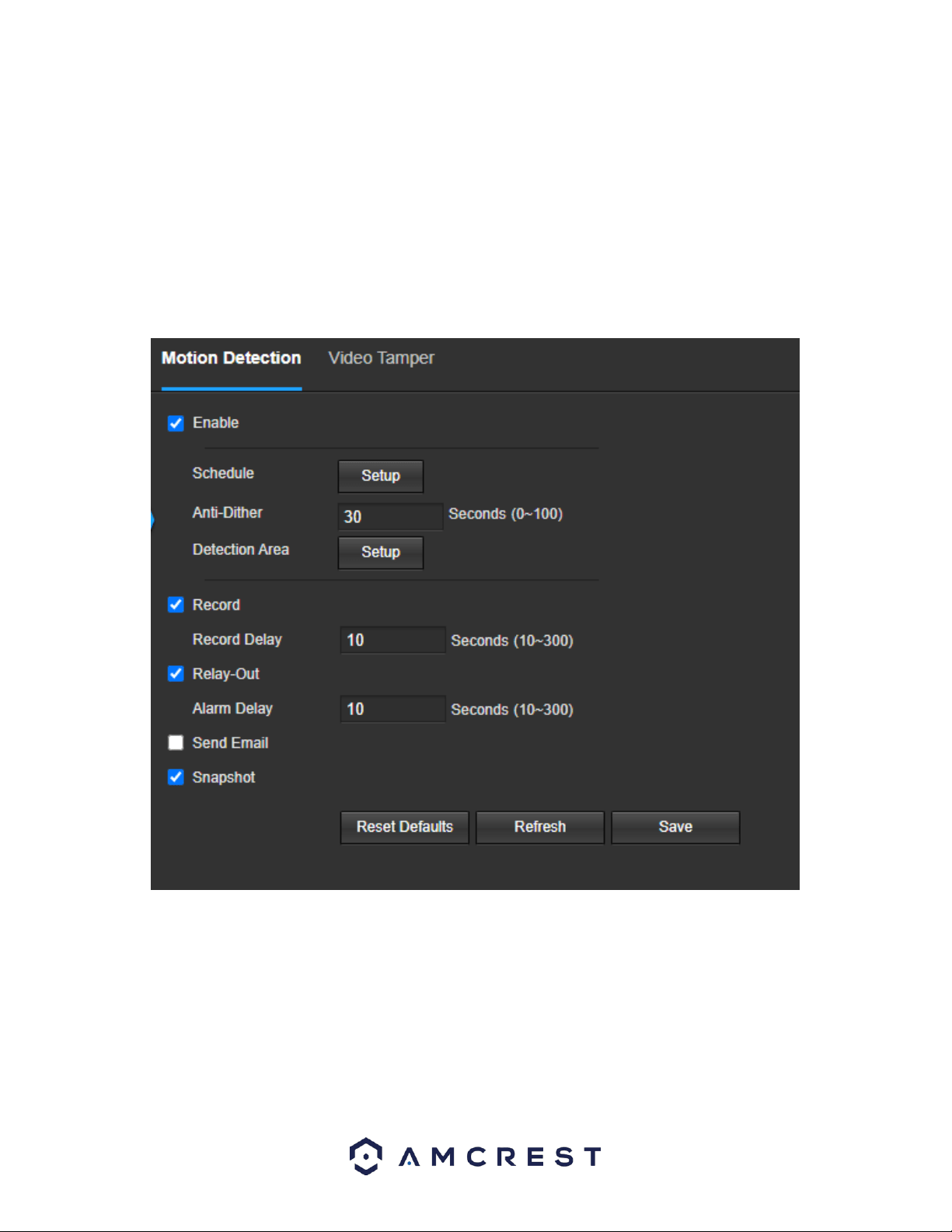The width and height of the screenshot is (952, 1232).
Task: Focus the Record Delay input field
Action: coord(392,640)
